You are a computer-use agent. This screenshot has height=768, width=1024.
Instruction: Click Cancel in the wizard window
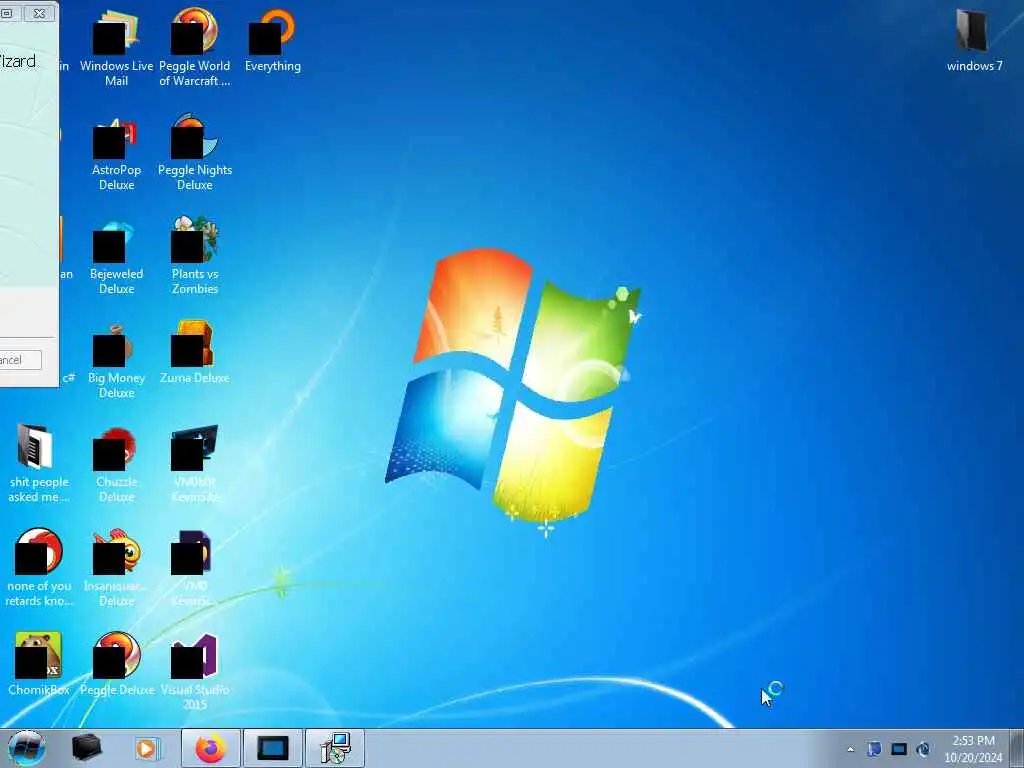coord(20,360)
